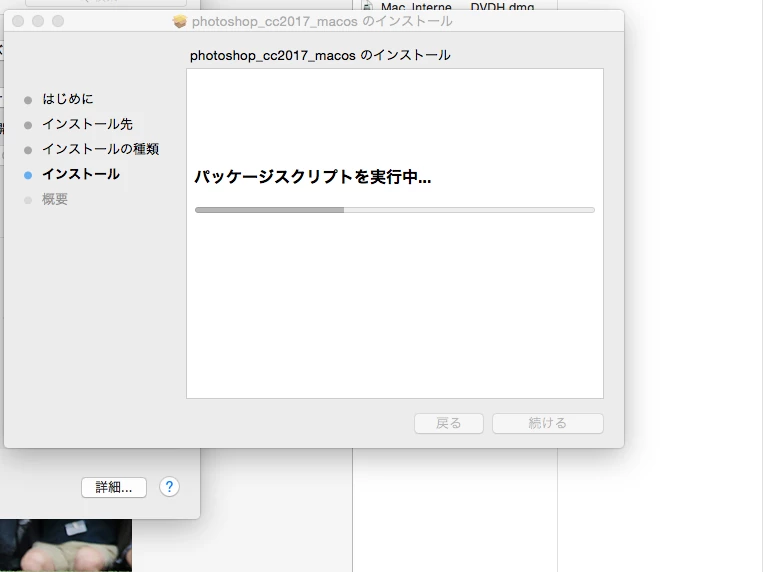Close the installer window

(18, 21)
